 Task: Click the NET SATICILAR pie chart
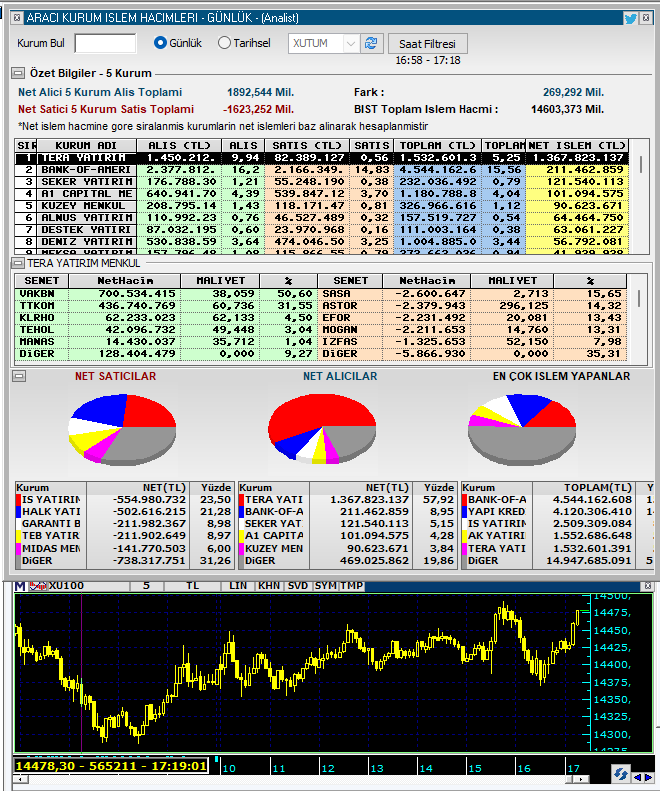[122, 429]
